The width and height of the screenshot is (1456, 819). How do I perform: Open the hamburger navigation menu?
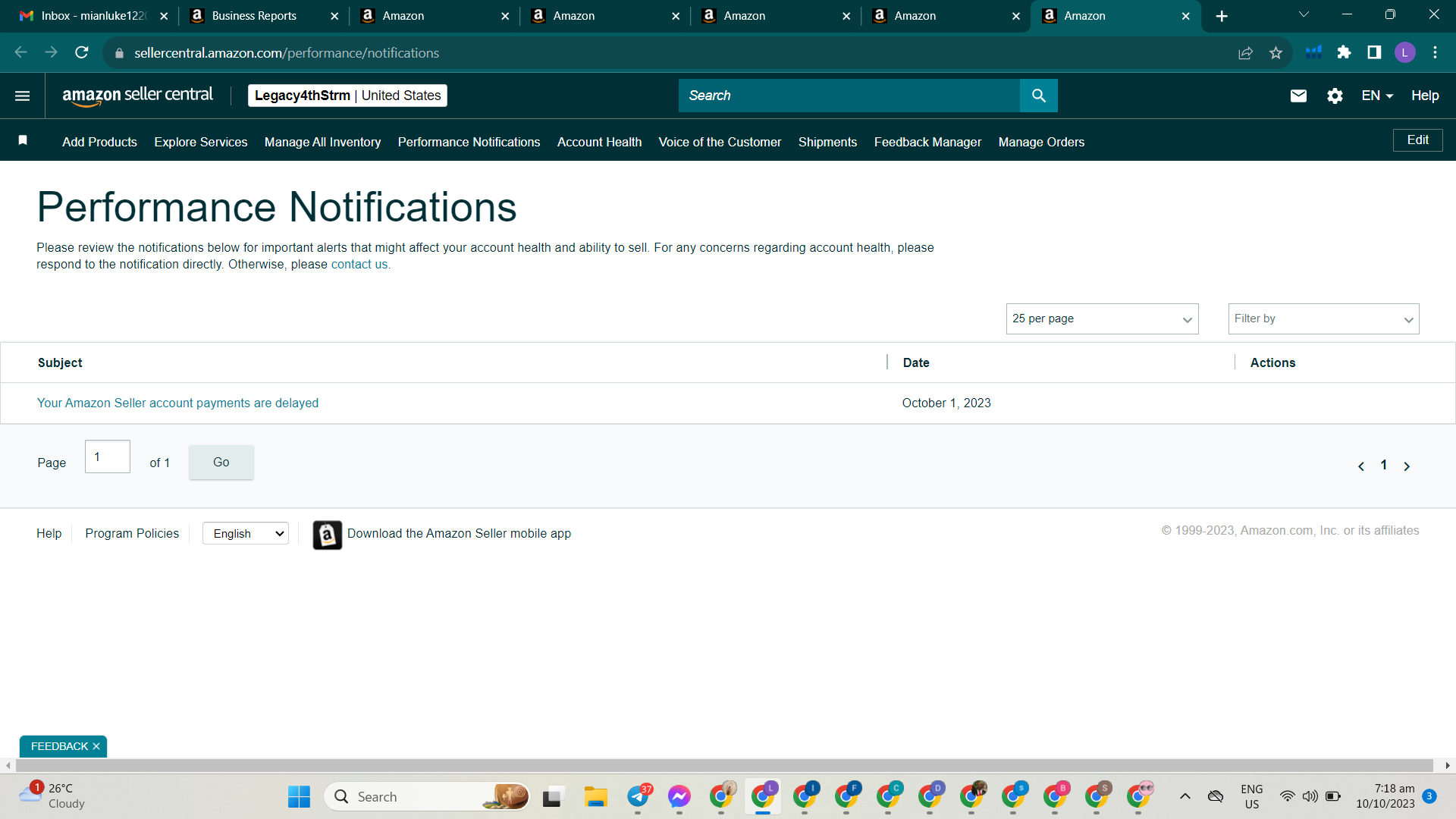(23, 96)
